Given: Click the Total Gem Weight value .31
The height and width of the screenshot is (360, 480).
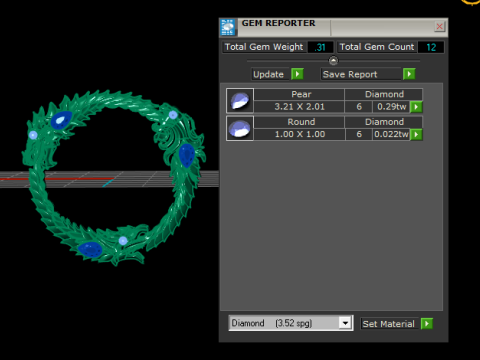Looking at the screenshot, I should 320,47.
